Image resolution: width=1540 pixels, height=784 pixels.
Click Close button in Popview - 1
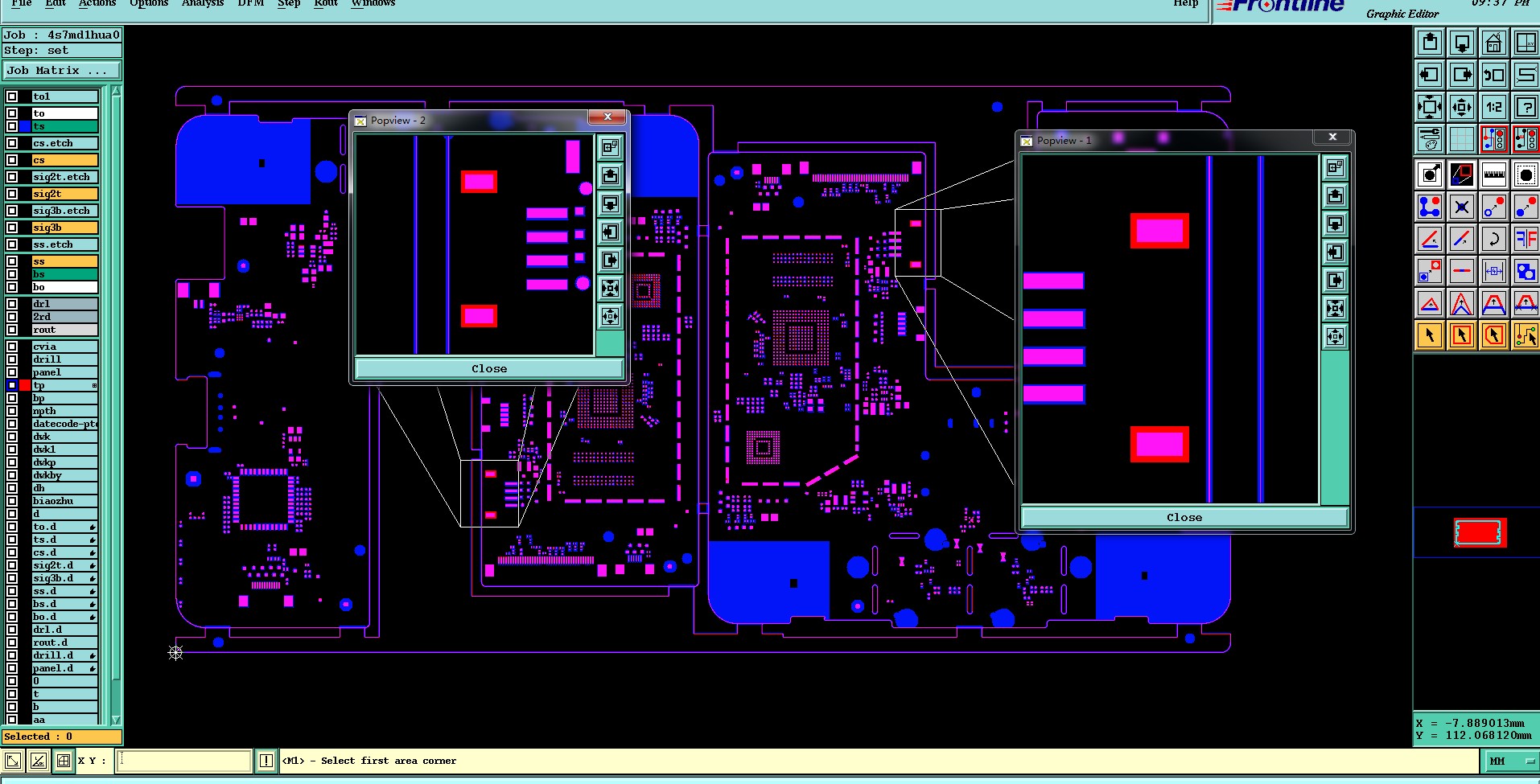click(x=1184, y=517)
